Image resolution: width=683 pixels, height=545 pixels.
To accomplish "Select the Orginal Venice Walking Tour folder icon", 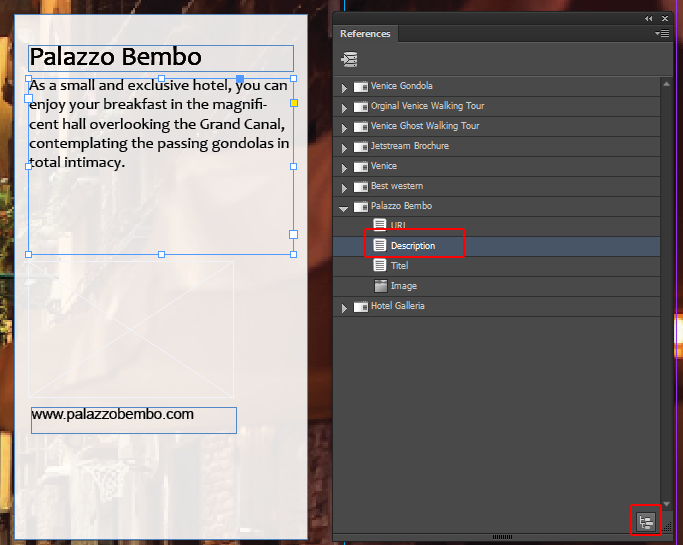I will tap(361, 107).
